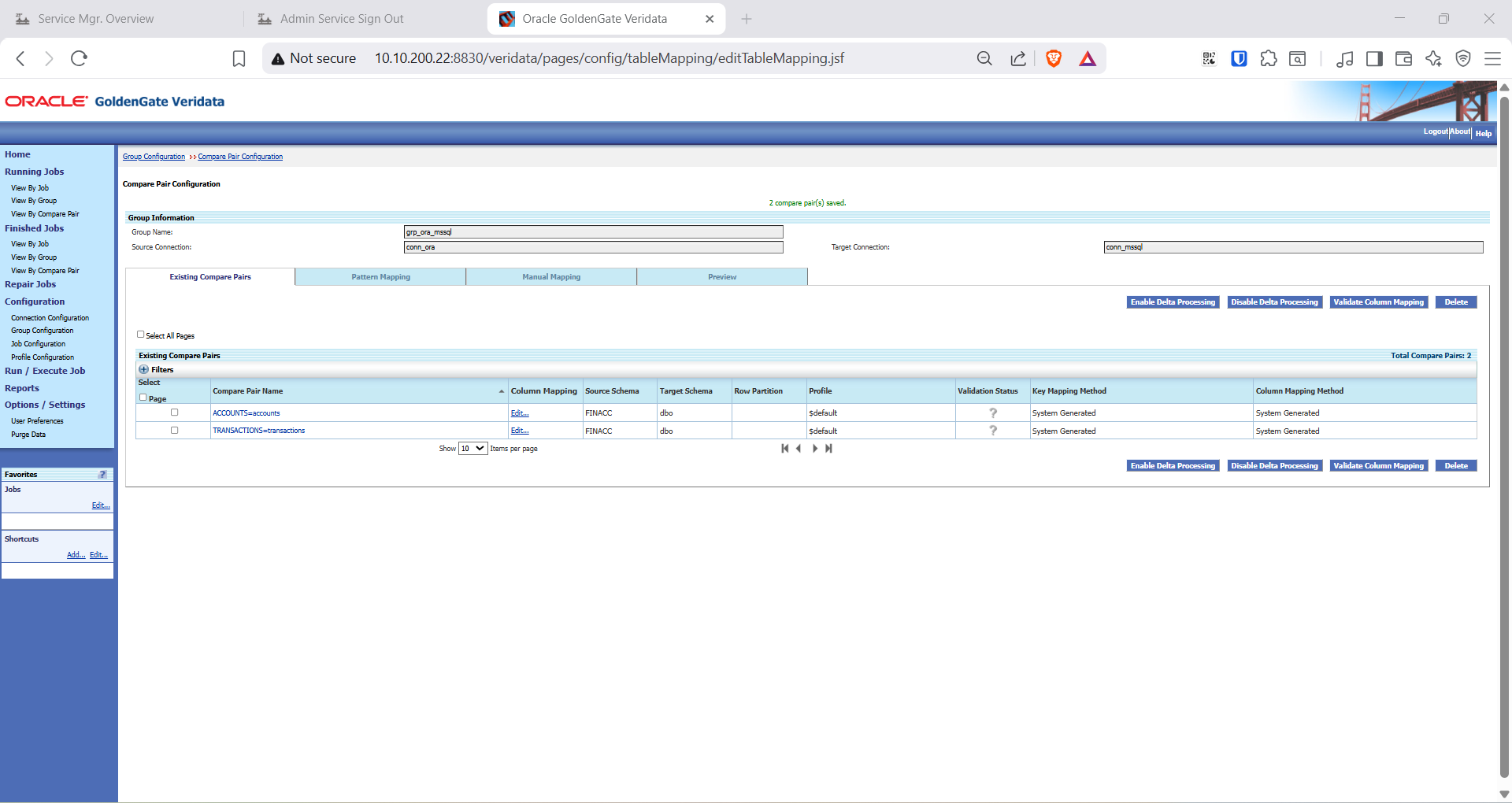1512x803 pixels.
Task: Click the Group Name input field
Action: tap(594, 232)
